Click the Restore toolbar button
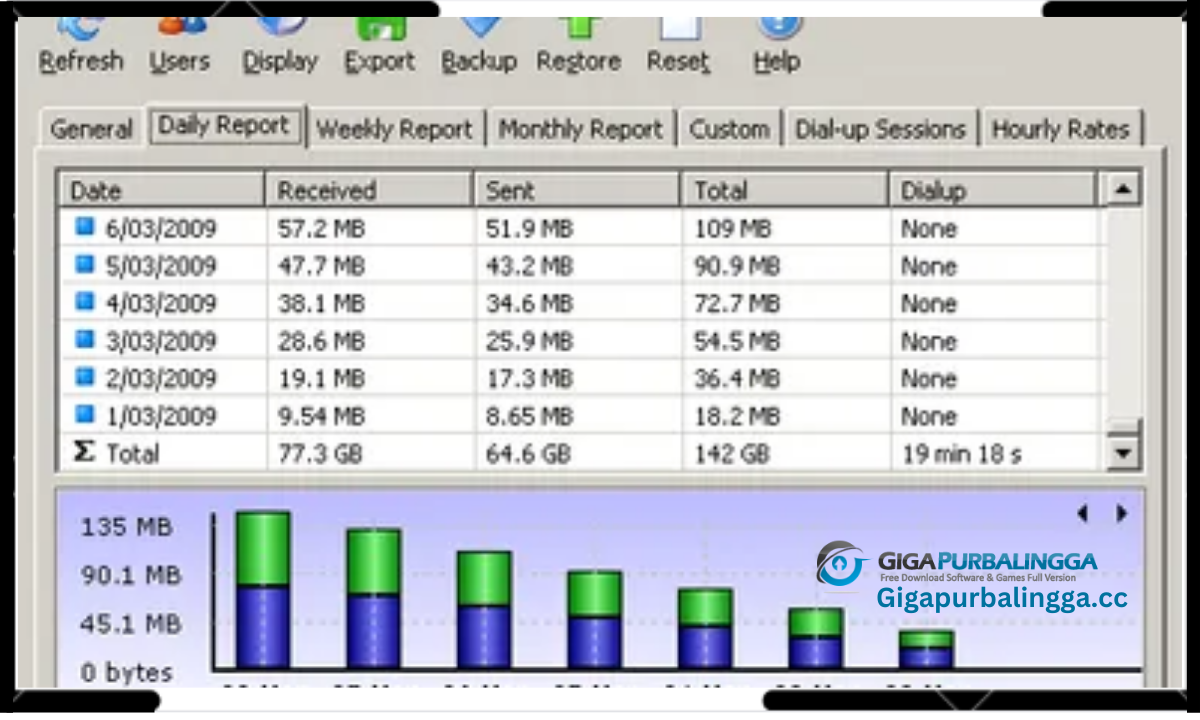 (x=578, y=45)
